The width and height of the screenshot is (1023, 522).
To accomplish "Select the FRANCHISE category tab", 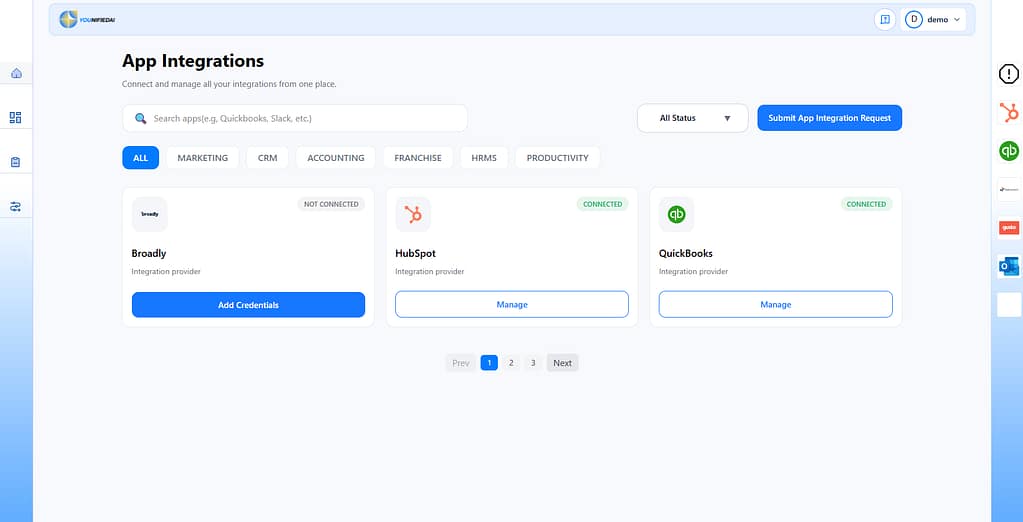I will (418, 158).
